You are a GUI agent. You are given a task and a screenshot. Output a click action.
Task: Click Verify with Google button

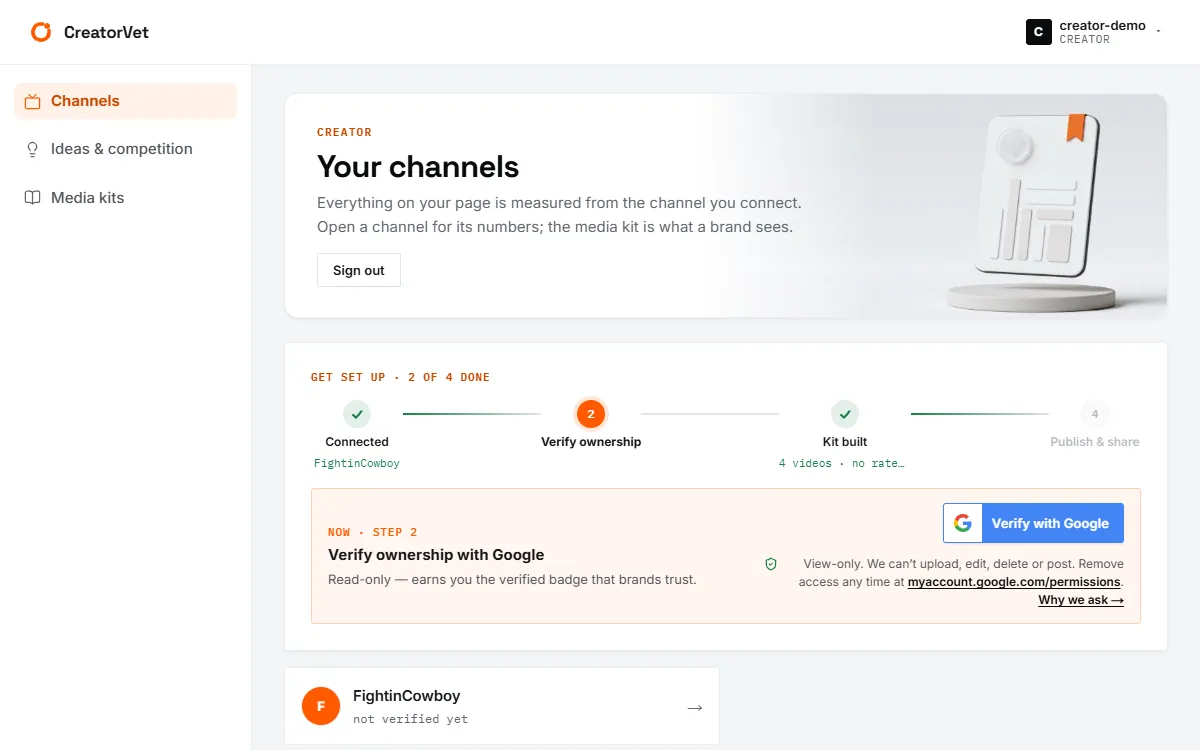(x=1033, y=523)
